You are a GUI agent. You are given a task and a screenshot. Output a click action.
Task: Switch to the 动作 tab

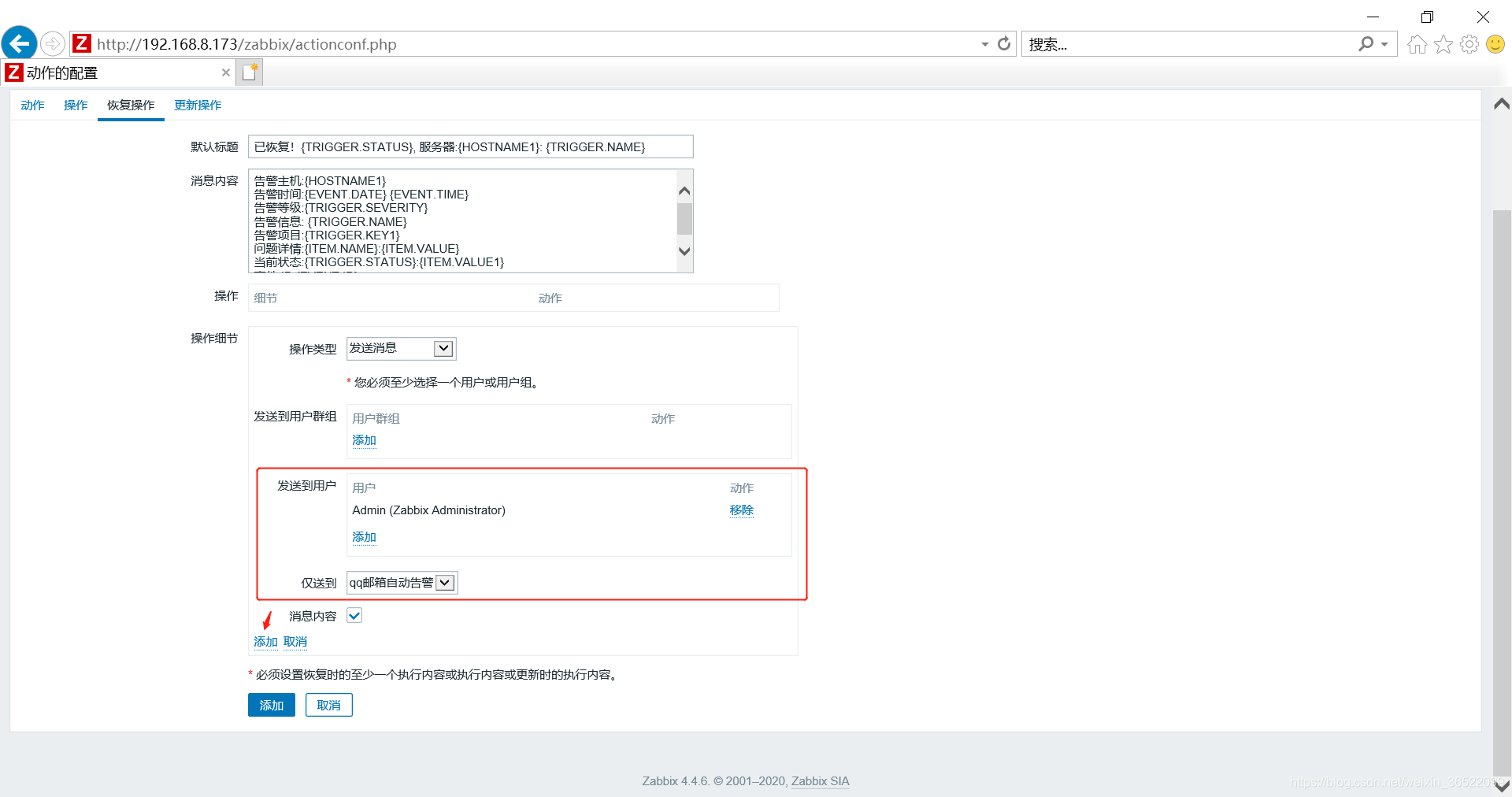[32, 105]
